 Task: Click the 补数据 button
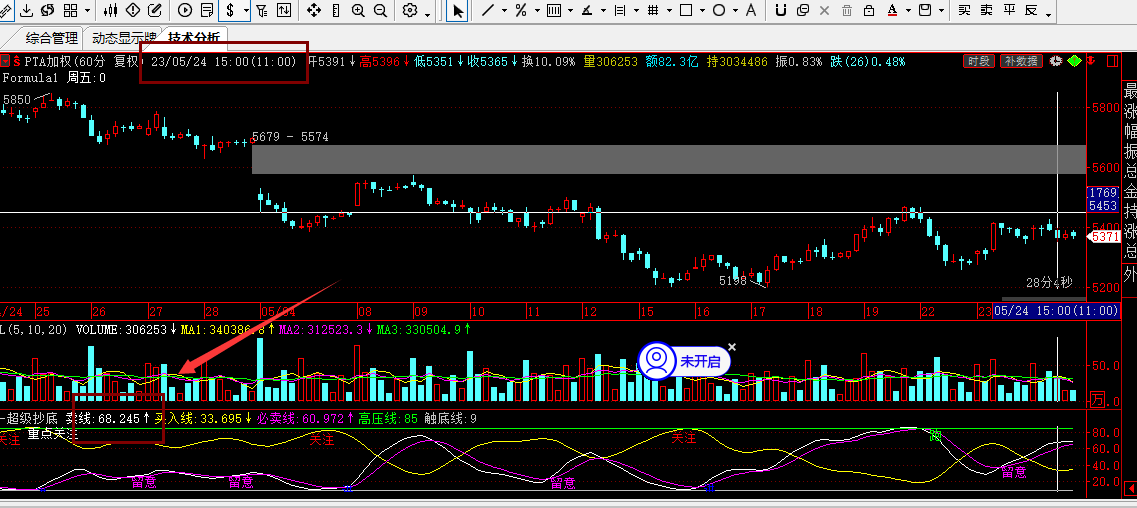pyautogui.click(x=1021, y=61)
